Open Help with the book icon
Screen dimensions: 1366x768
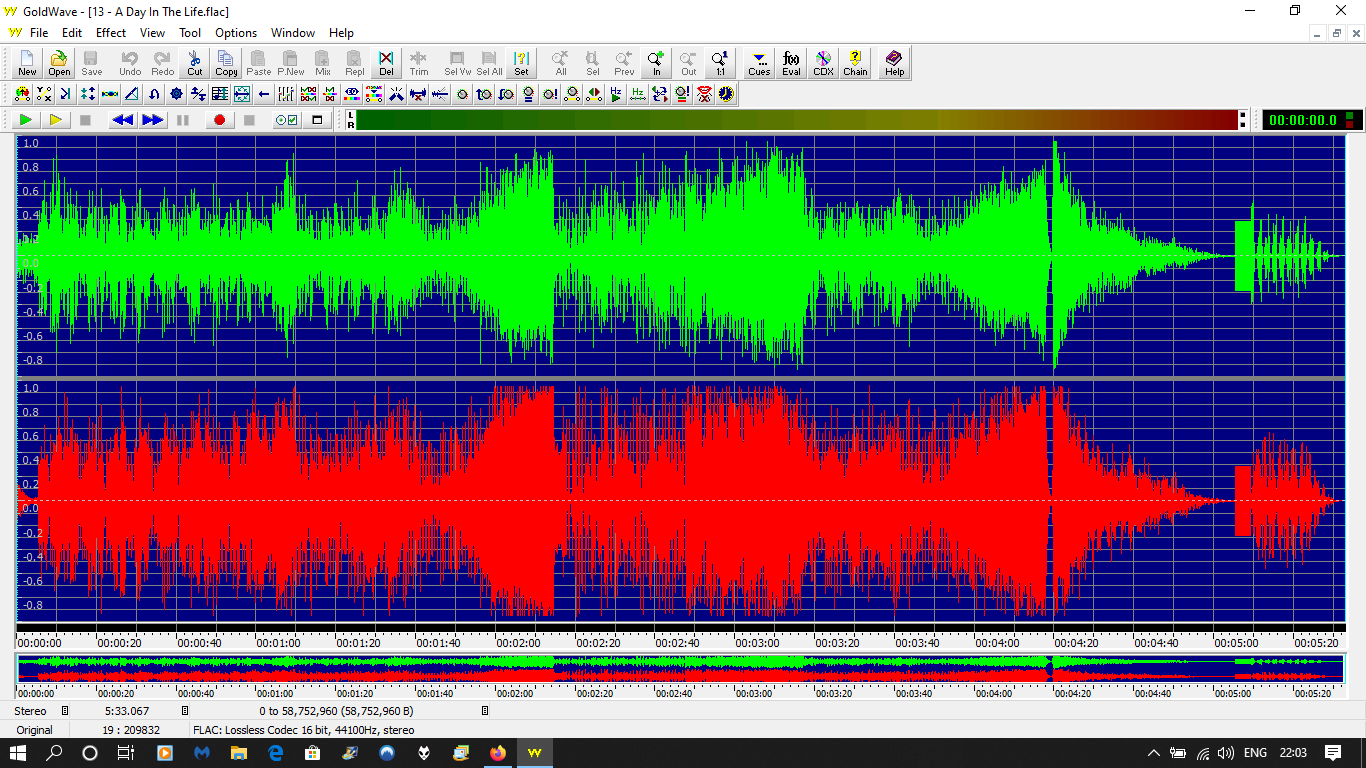[x=894, y=64]
